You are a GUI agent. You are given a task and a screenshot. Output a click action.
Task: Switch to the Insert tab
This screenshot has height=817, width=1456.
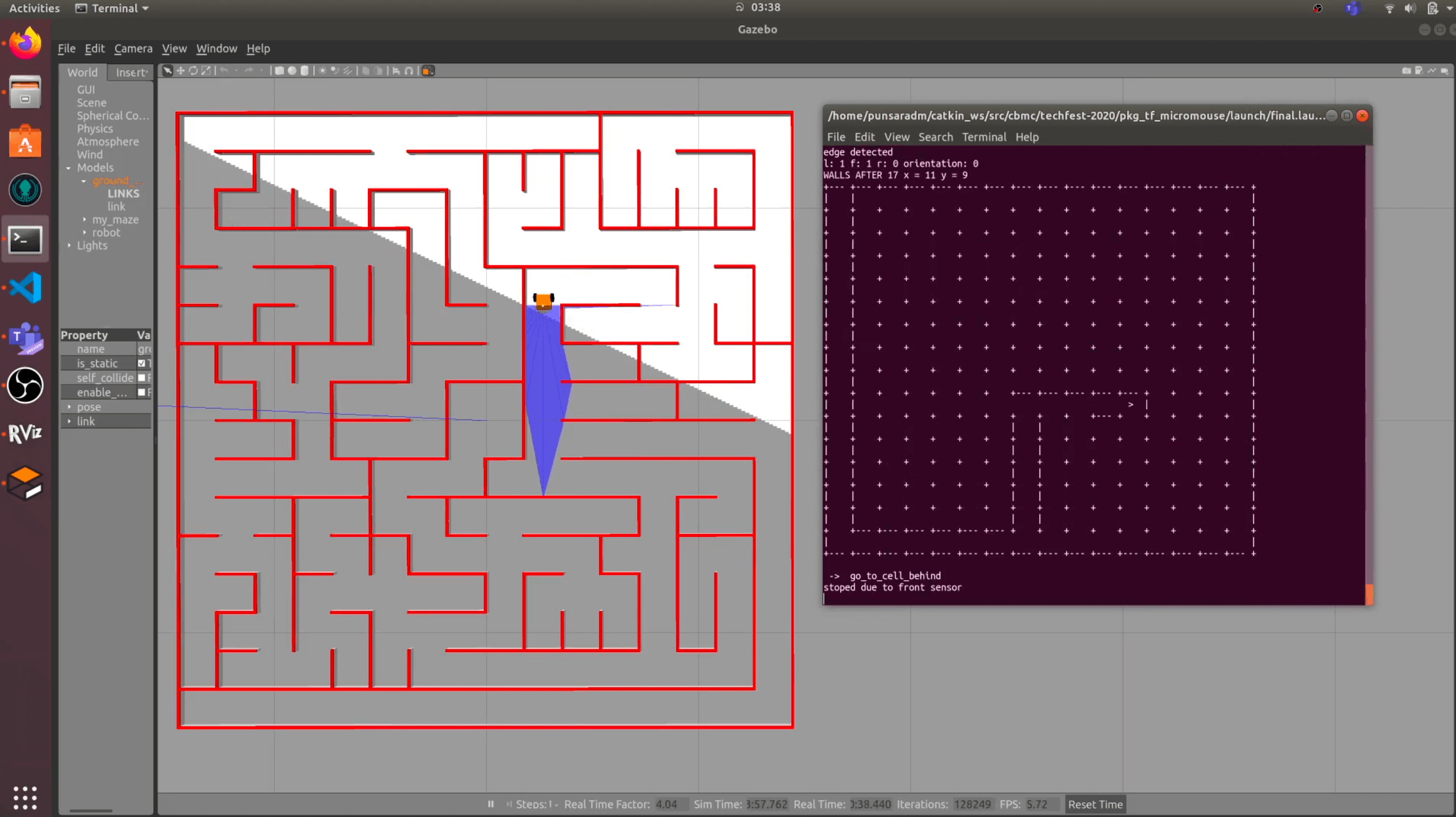(x=130, y=72)
